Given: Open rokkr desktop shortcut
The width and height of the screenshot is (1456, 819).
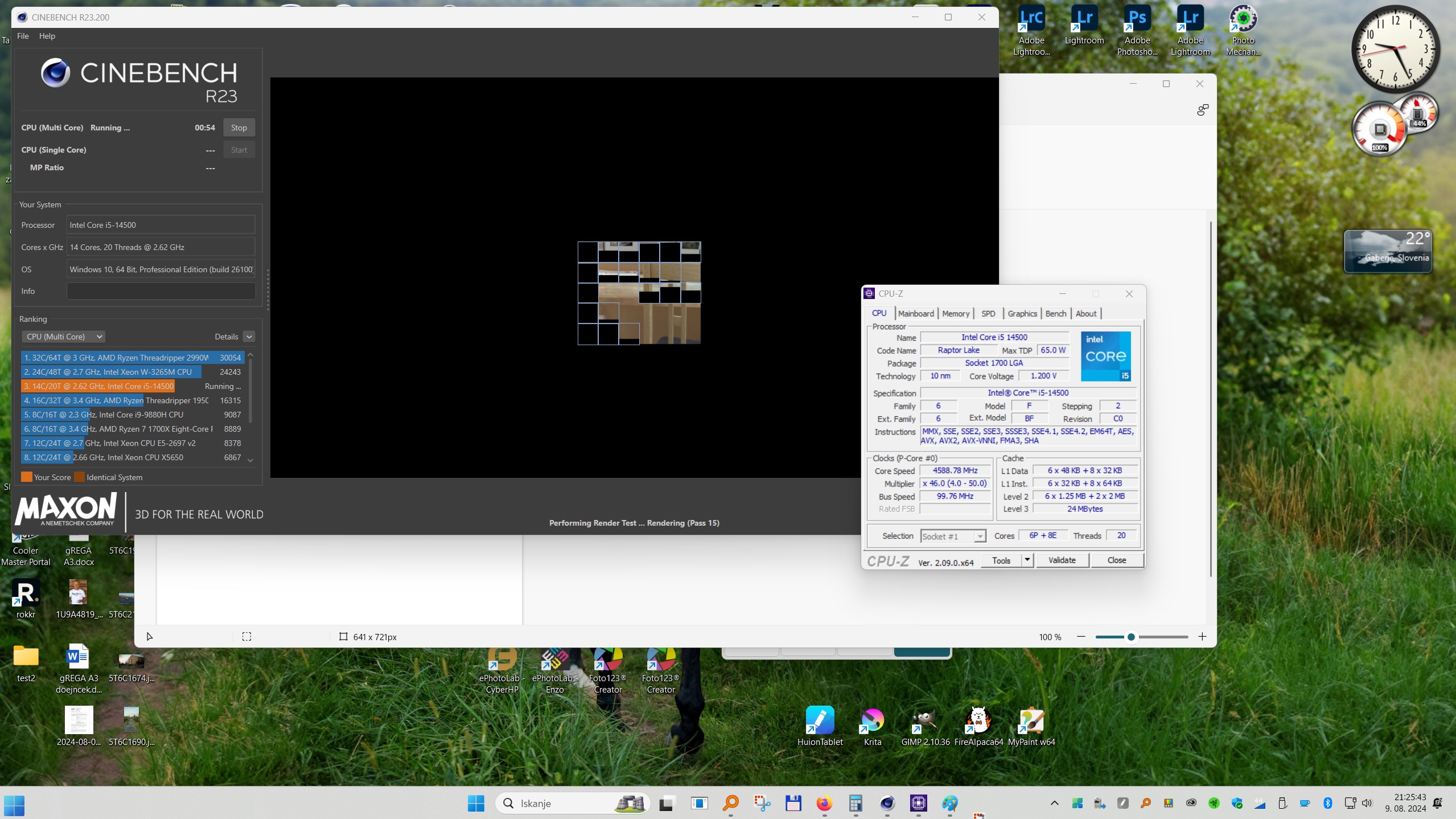Looking at the screenshot, I should [x=26, y=599].
